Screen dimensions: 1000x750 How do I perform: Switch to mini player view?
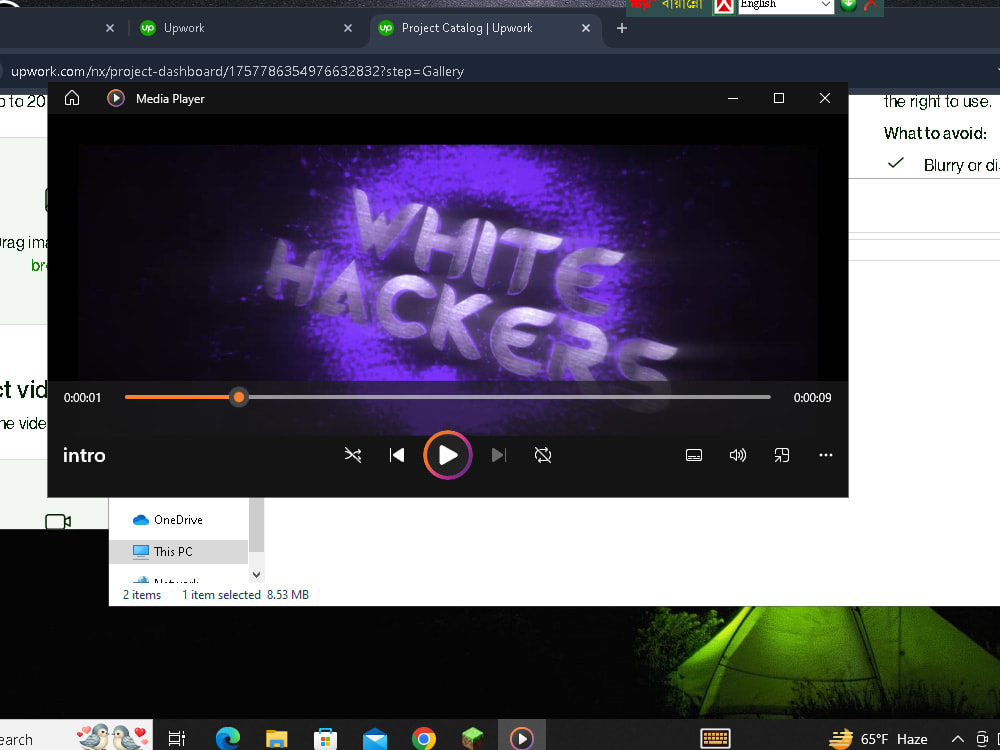[781, 455]
